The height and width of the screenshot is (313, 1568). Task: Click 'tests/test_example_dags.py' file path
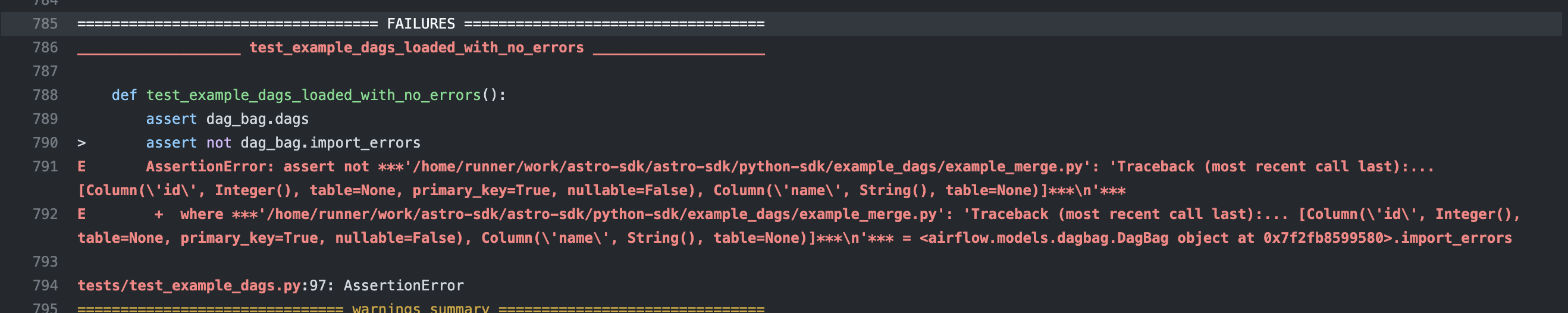[189, 285]
